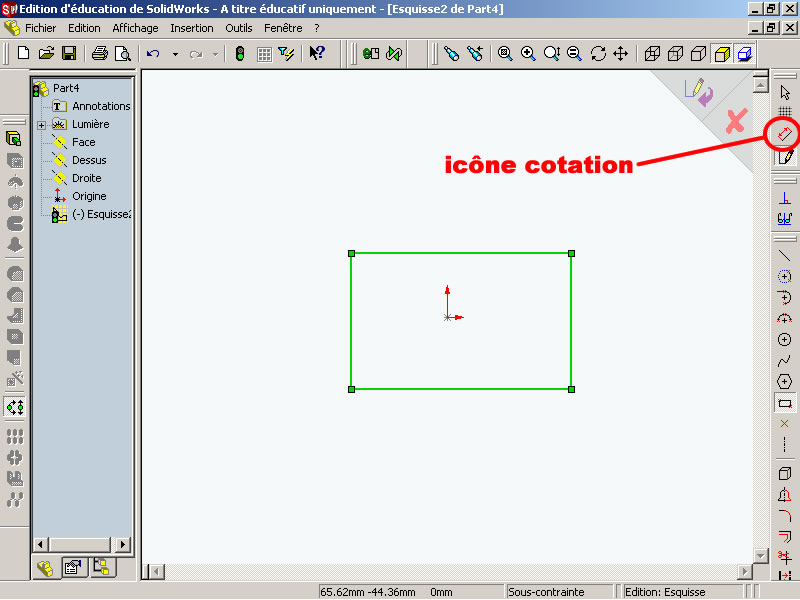800x600 pixels.
Task: Open the Outils menu
Action: 239,28
